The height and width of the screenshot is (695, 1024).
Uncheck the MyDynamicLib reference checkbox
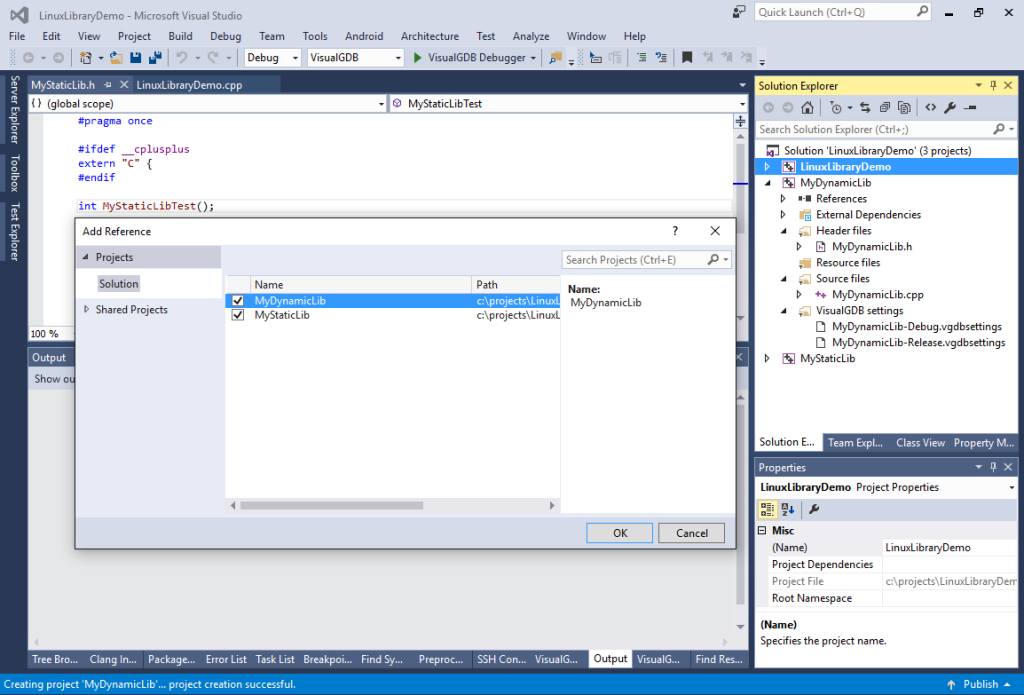238,300
